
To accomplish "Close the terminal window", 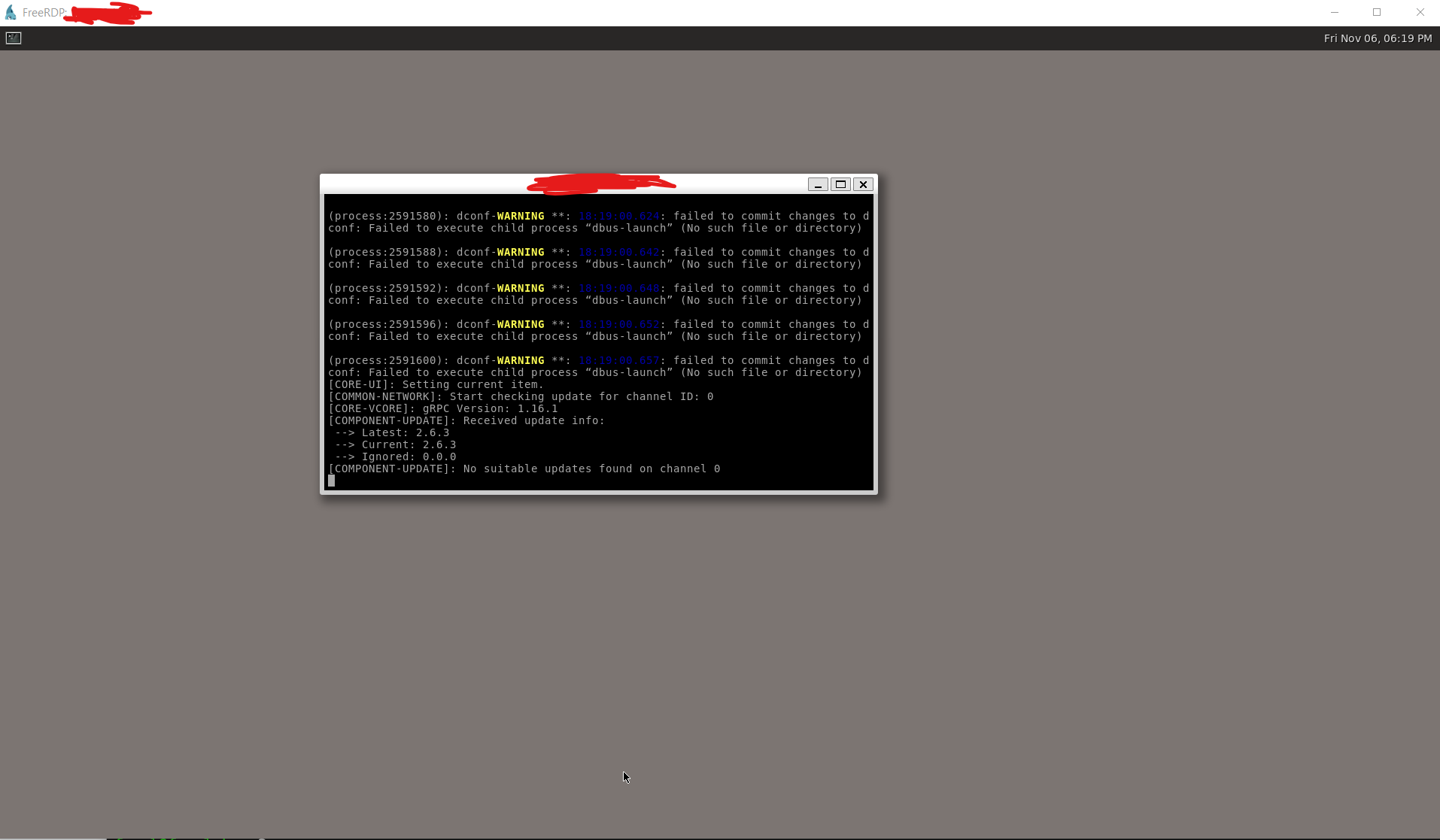I will (864, 184).
